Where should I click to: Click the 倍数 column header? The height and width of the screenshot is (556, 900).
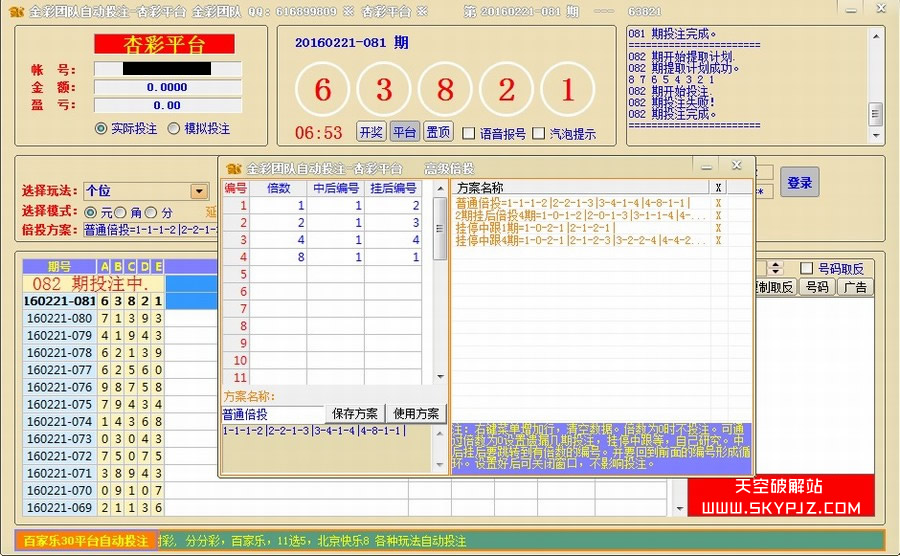[278, 188]
